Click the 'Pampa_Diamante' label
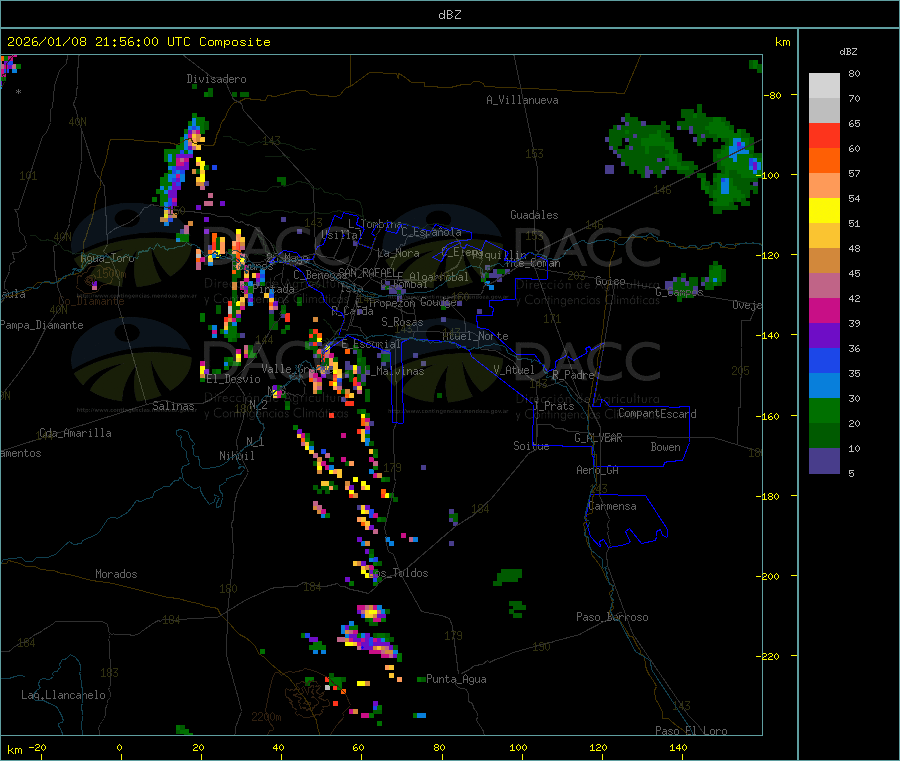900x761 pixels. pos(41,325)
